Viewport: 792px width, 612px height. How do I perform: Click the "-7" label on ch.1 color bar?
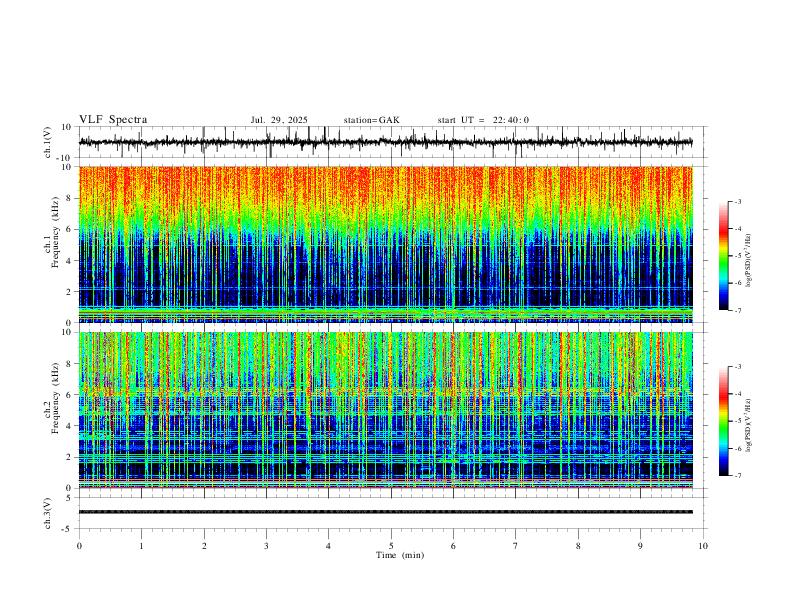point(738,311)
